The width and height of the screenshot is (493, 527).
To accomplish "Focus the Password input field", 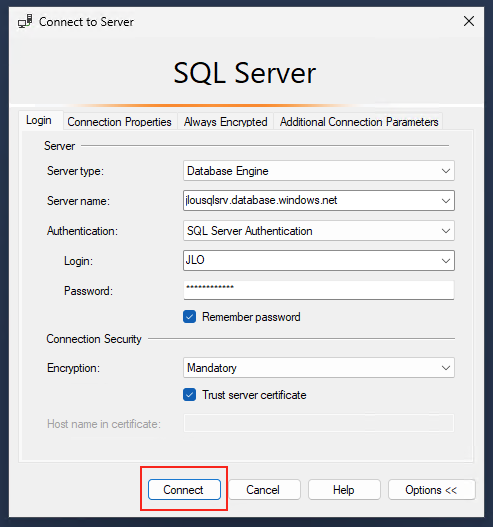I will (x=319, y=290).
